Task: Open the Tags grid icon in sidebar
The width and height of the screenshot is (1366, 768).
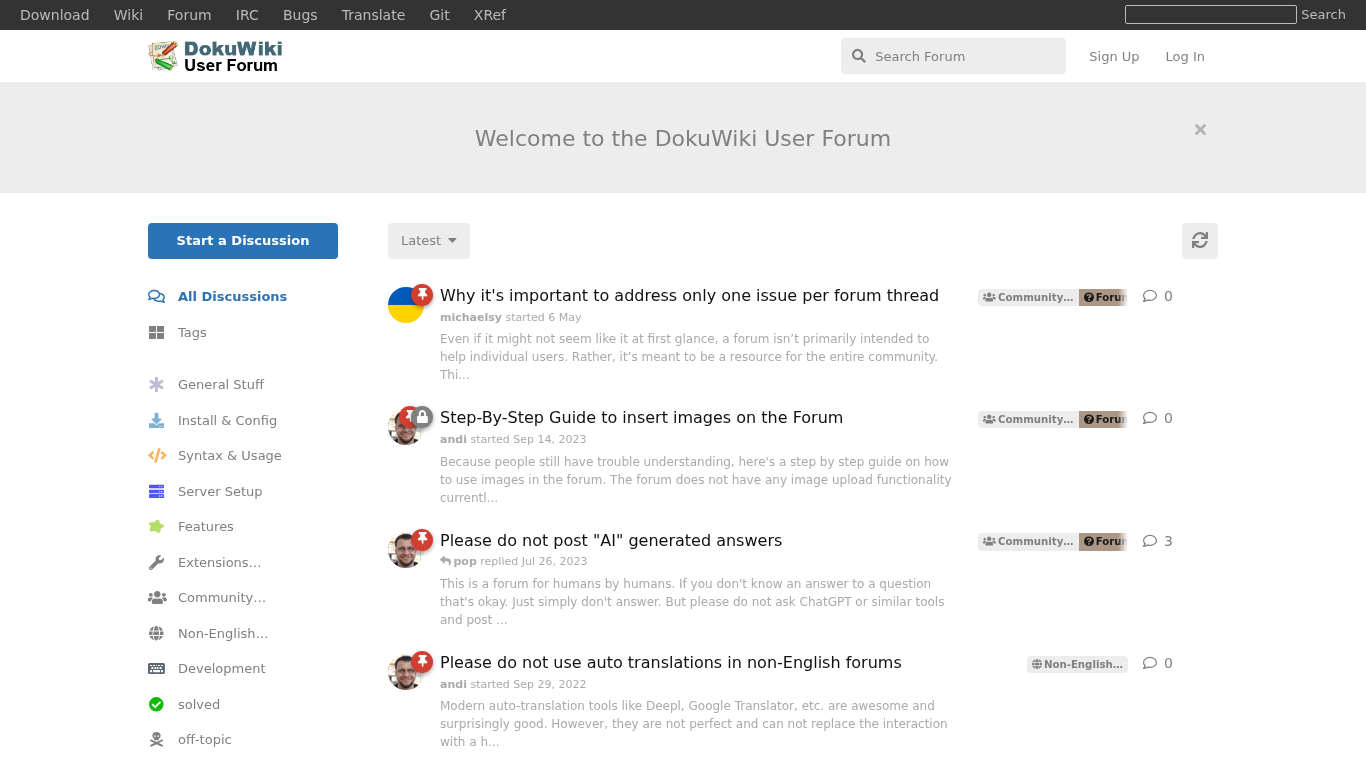Action: coord(156,333)
